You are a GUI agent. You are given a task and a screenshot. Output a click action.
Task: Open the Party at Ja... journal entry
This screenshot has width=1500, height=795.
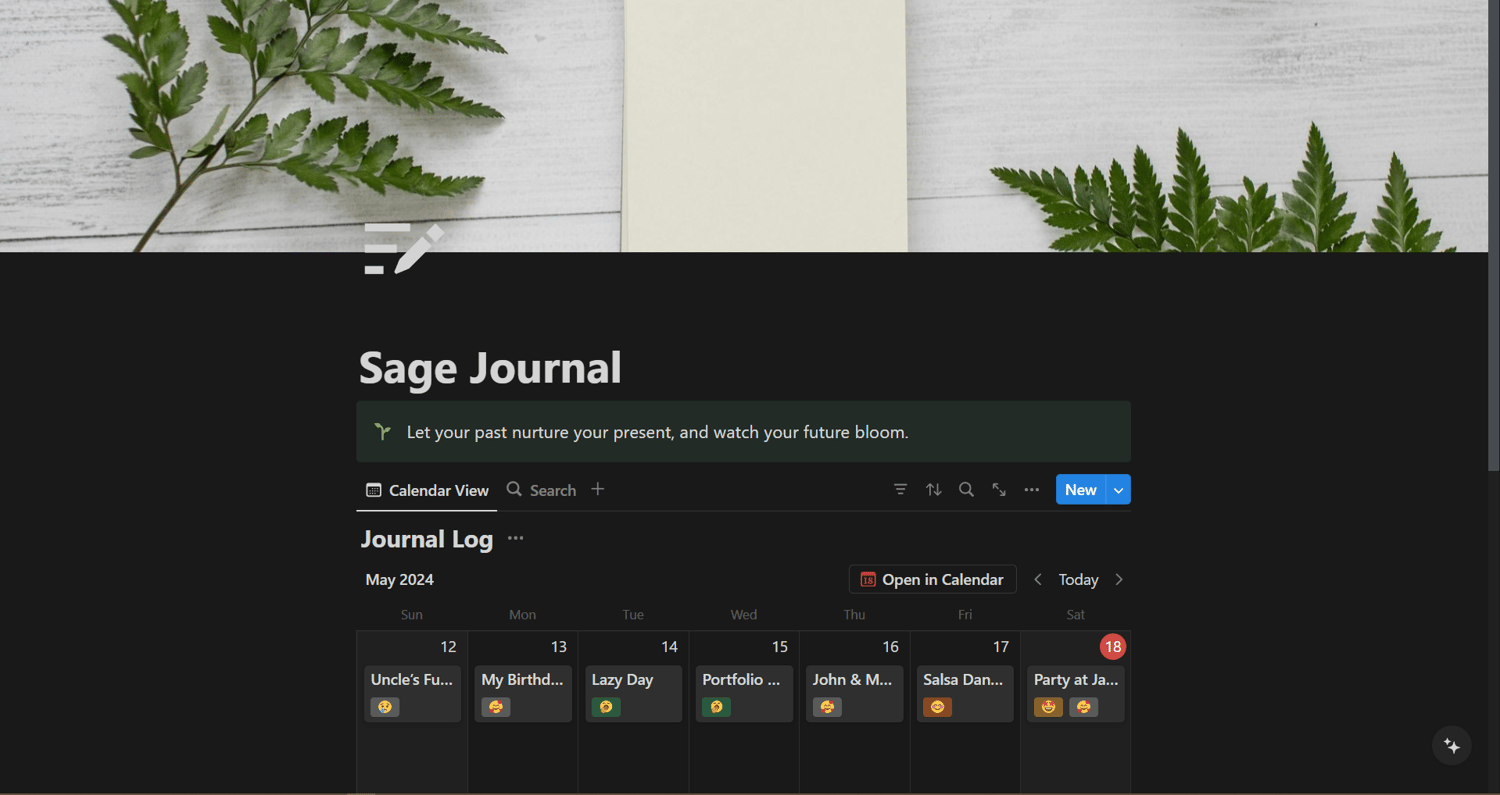point(1076,693)
